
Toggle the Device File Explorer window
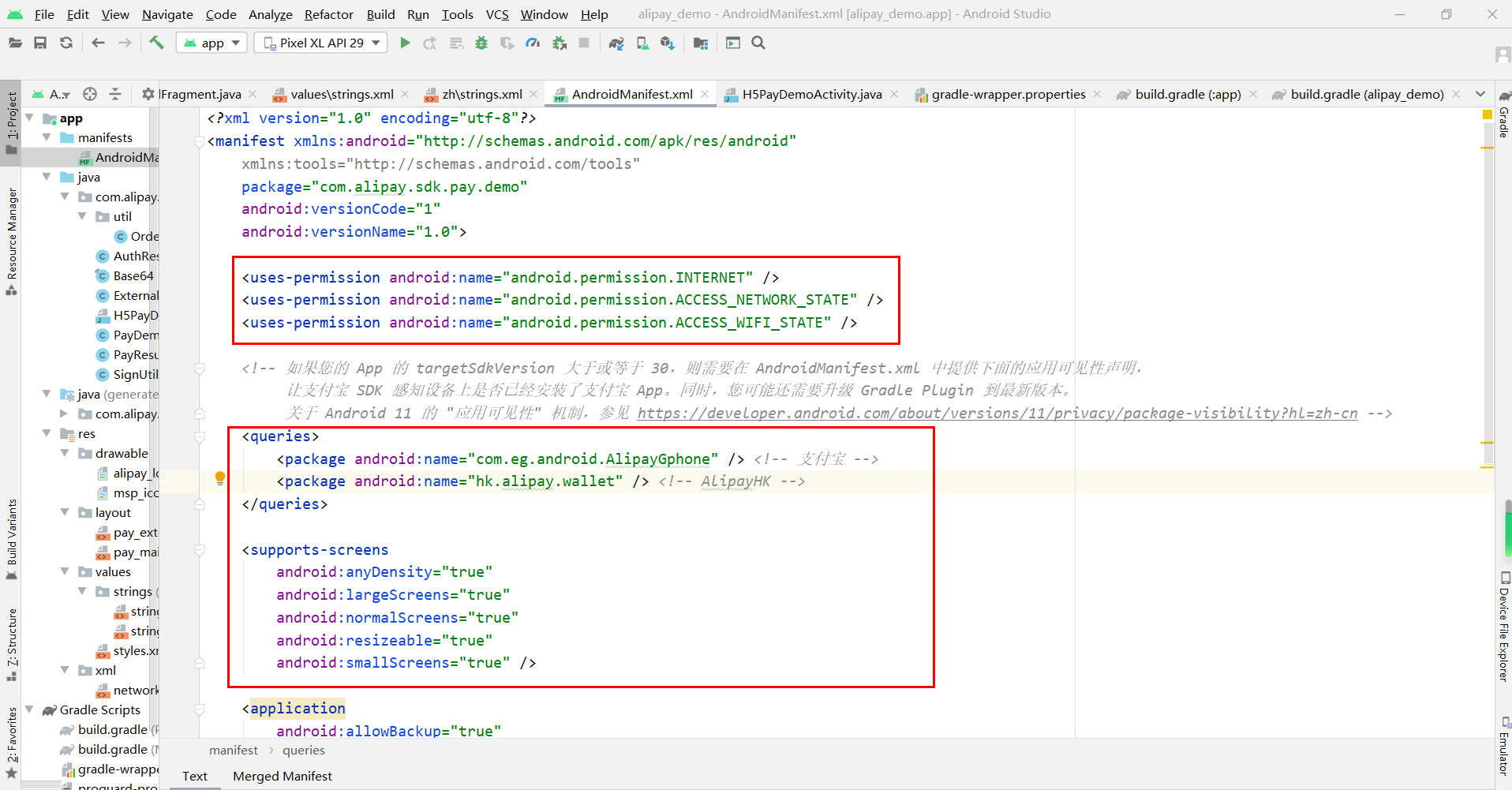coord(1503,627)
